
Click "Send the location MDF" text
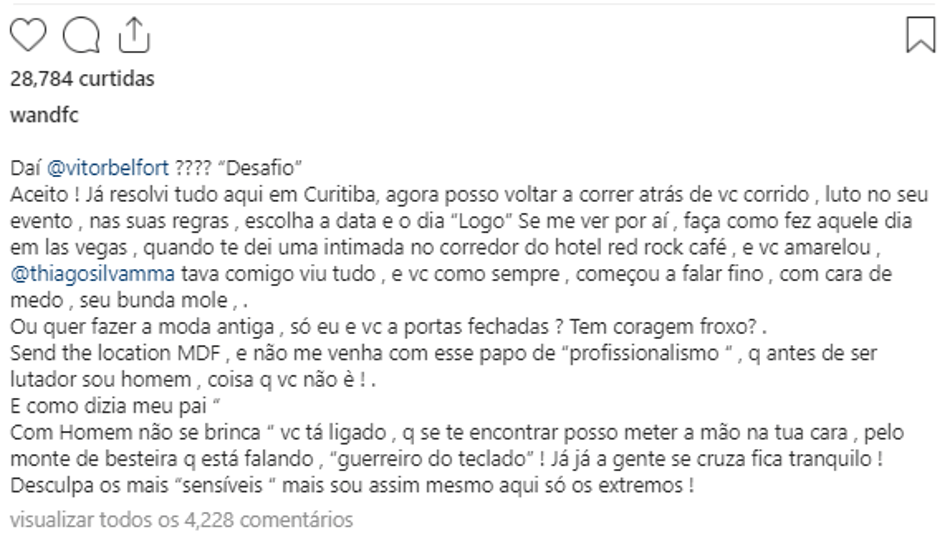115,353
